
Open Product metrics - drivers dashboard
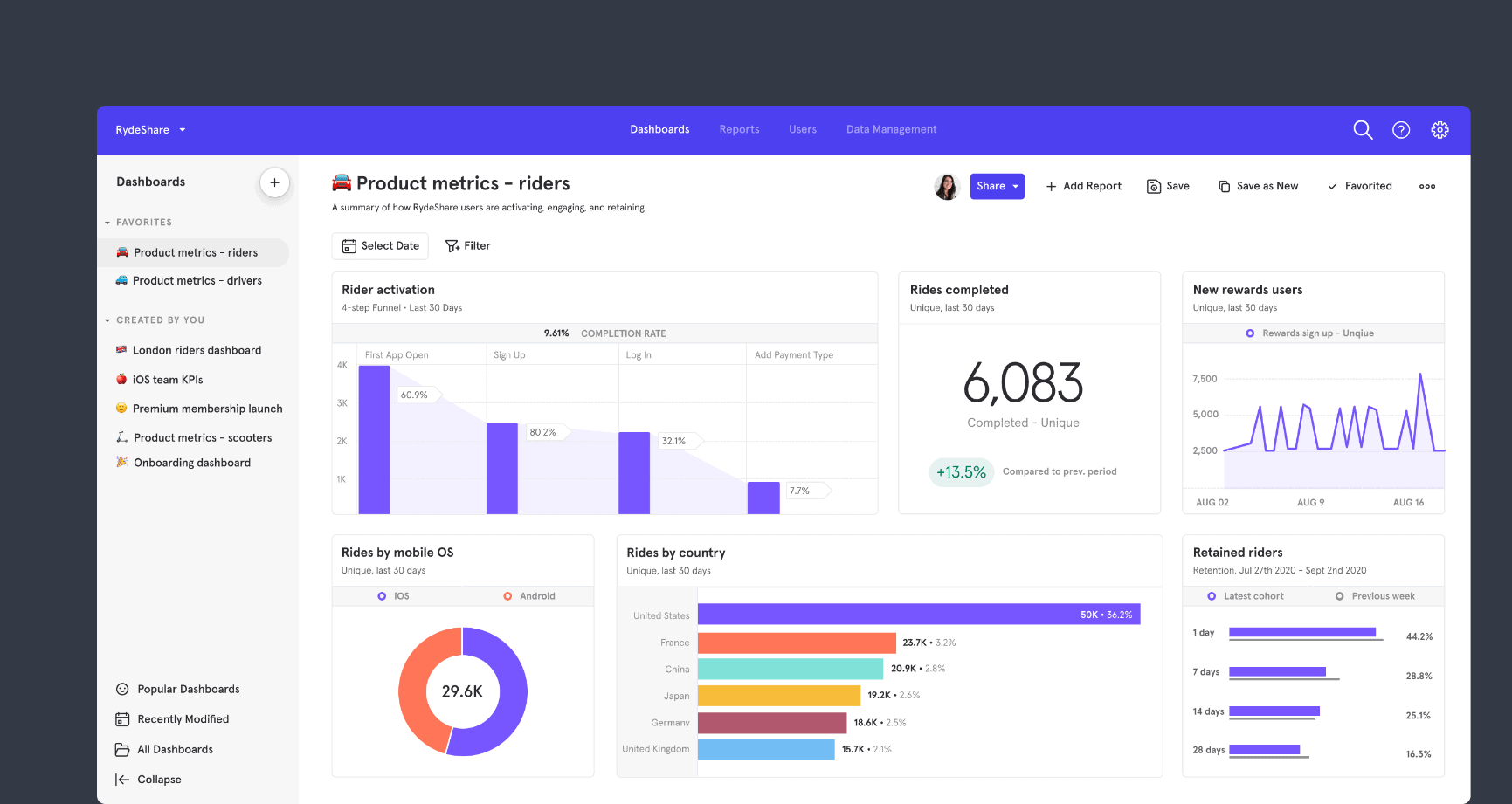point(197,280)
